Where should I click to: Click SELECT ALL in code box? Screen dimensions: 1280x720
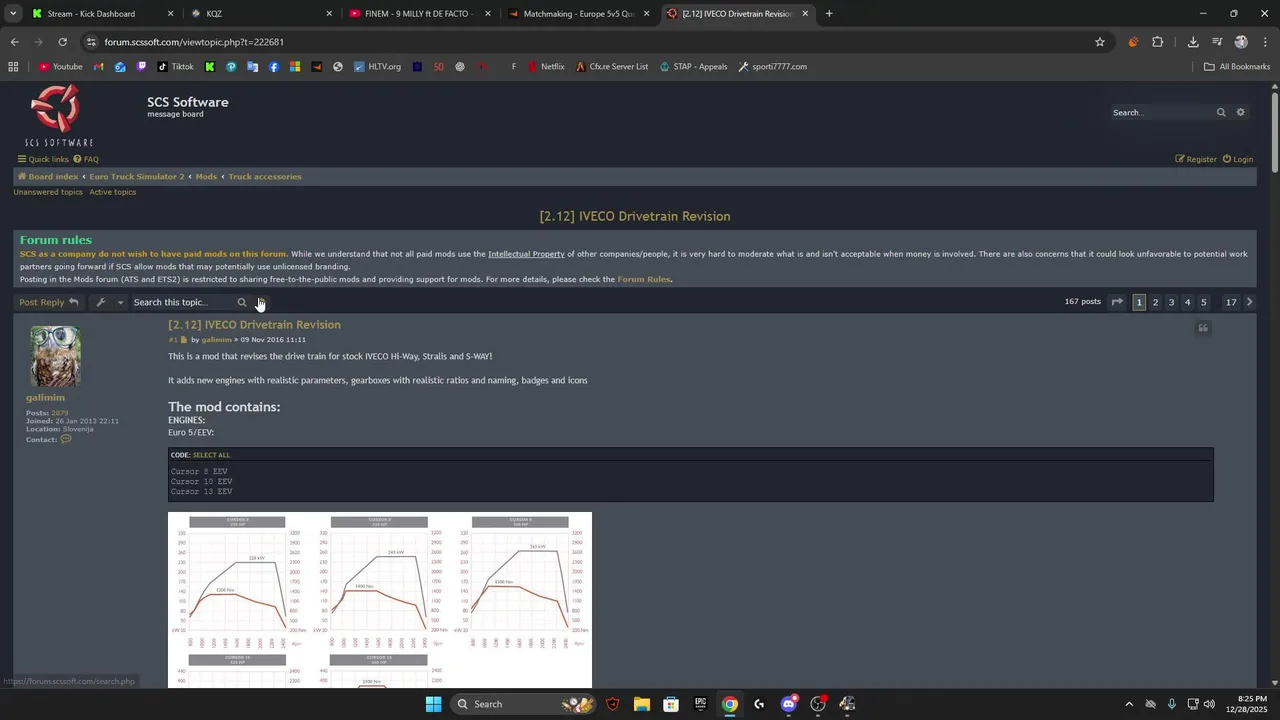(x=211, y=455)
